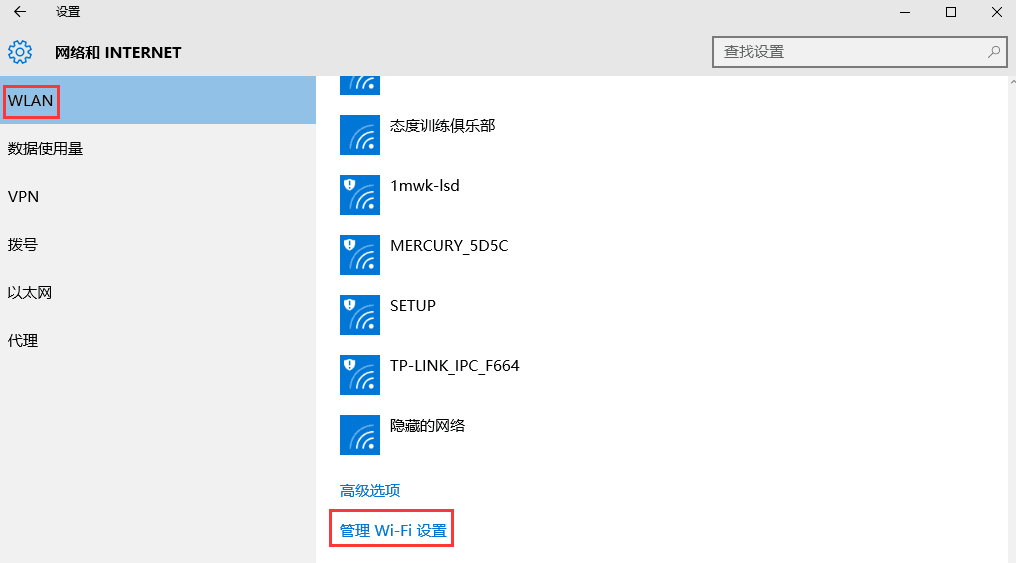
Task: Click the partially visible top Wi-Fi icon
Action: pyautogui.click(x=360, y=86)
